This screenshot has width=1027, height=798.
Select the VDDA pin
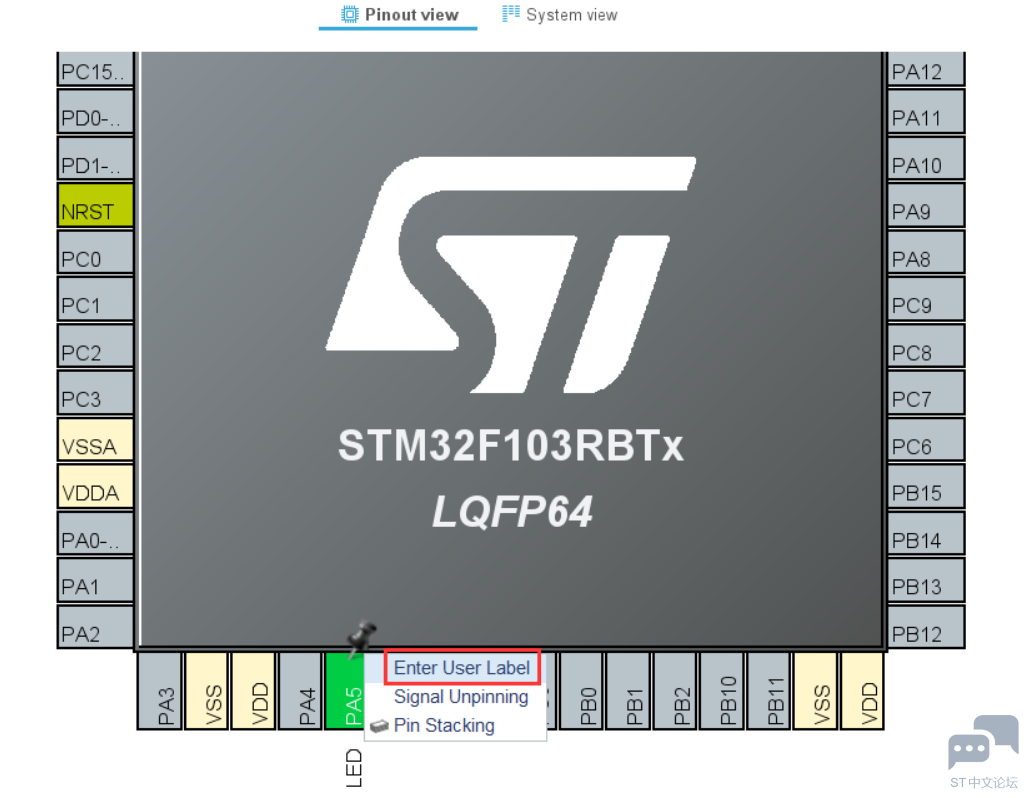coord(95,493)
